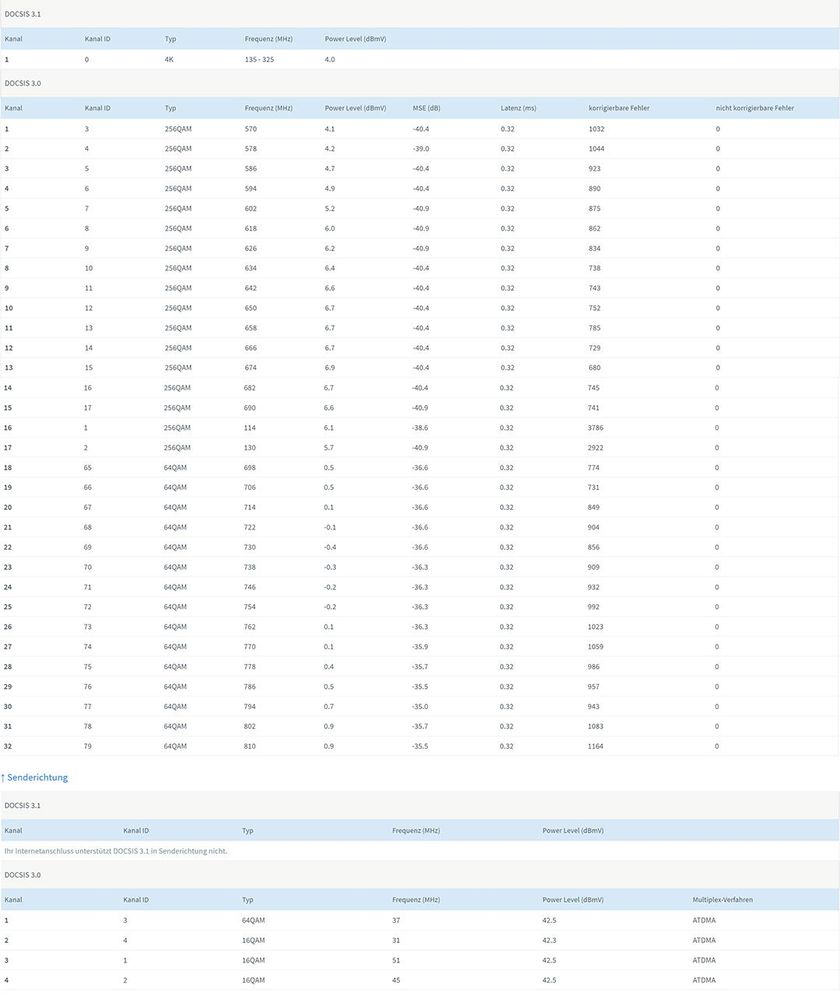Select frequency cell '810'
Screen dimensions: 840x999
click(249, 746)
